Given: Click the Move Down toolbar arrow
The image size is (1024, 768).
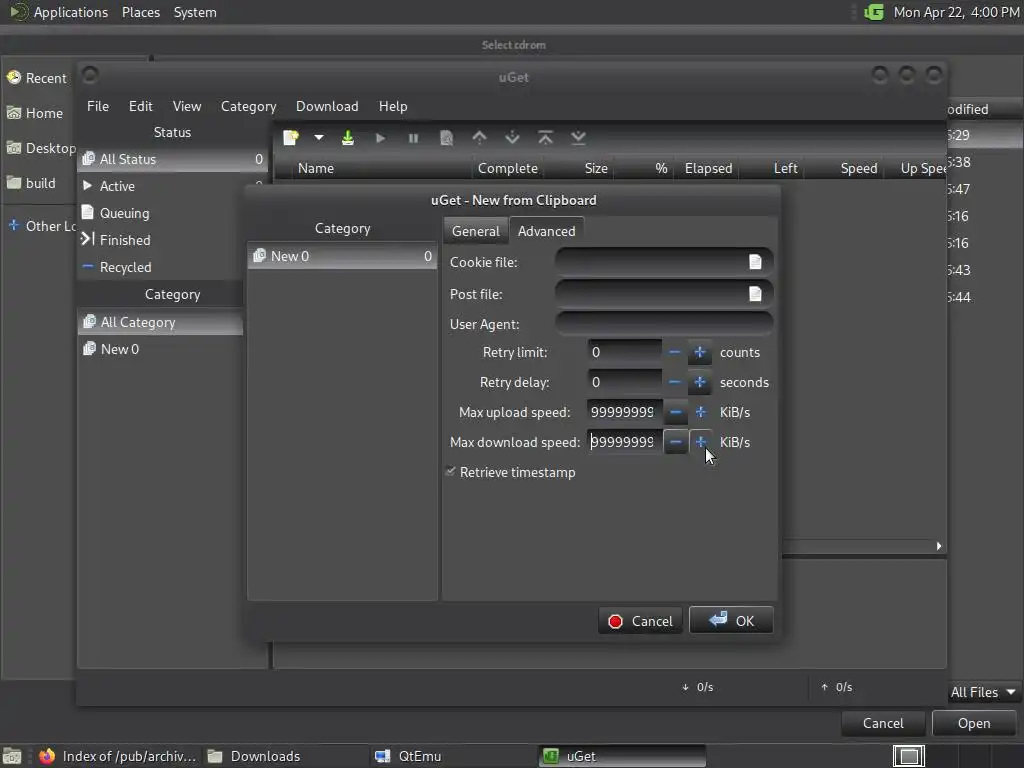Looking at the screenshot, I should coord(513,138).
